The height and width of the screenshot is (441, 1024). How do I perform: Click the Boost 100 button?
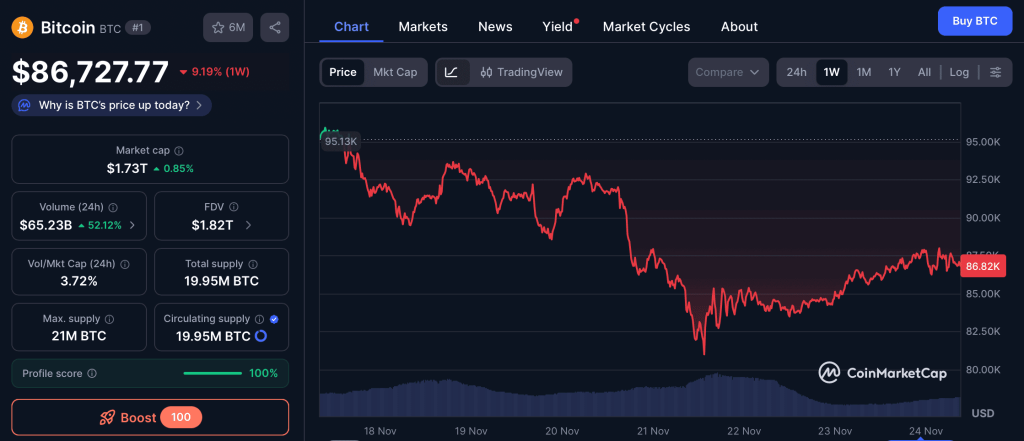point(150,417)
